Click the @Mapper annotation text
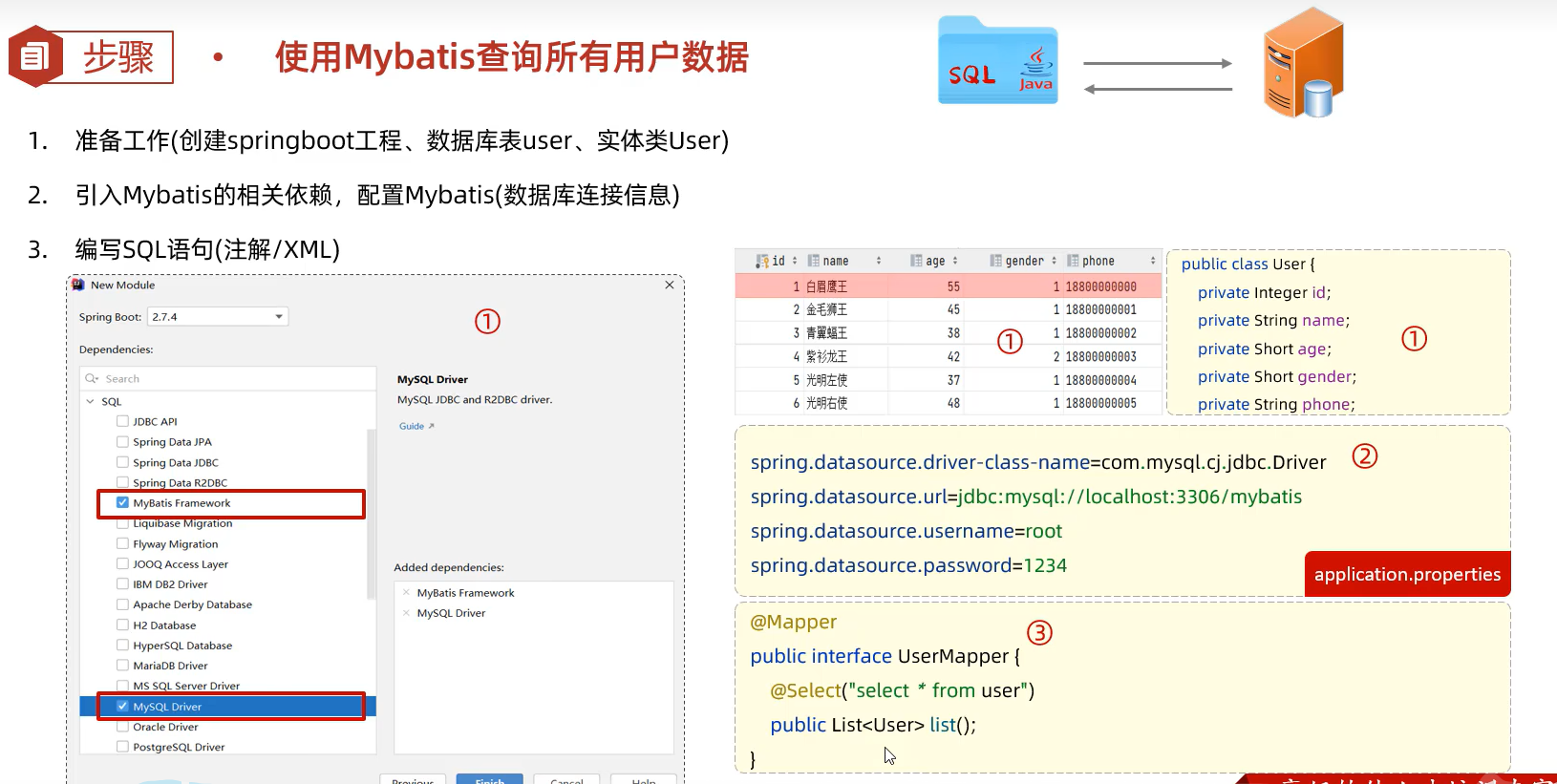The height and width of the screenshot is (784, 1557). tap(793, 622)
